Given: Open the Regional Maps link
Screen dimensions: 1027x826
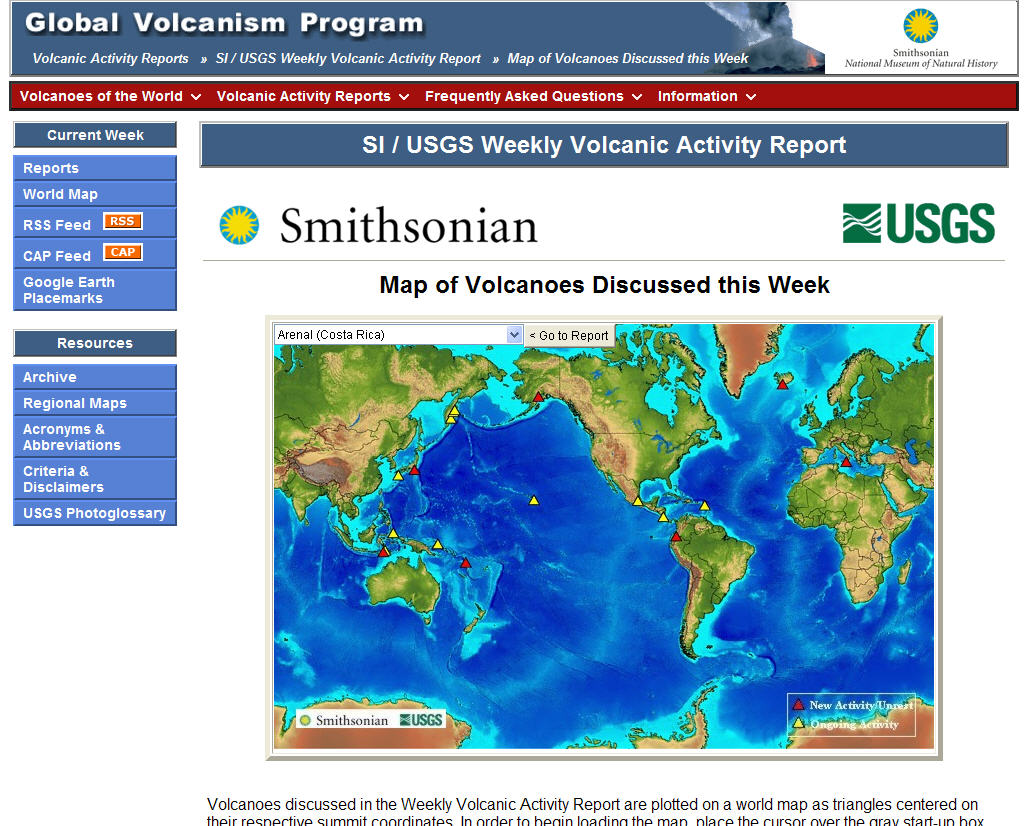Looking at the screenshot, I should pyautogui.click(x=95, y=403).
